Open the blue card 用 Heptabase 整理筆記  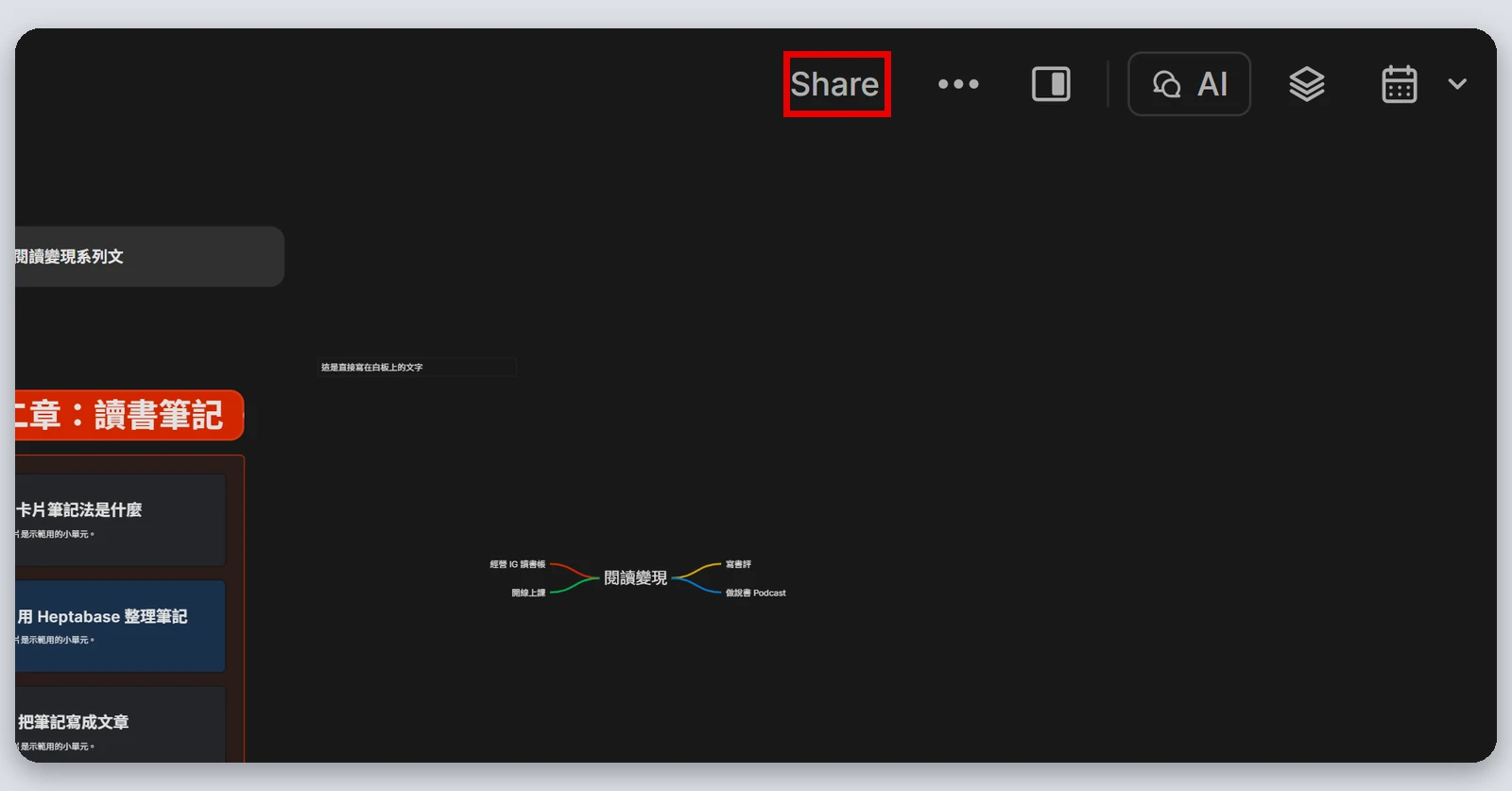(x=120, y=626)
